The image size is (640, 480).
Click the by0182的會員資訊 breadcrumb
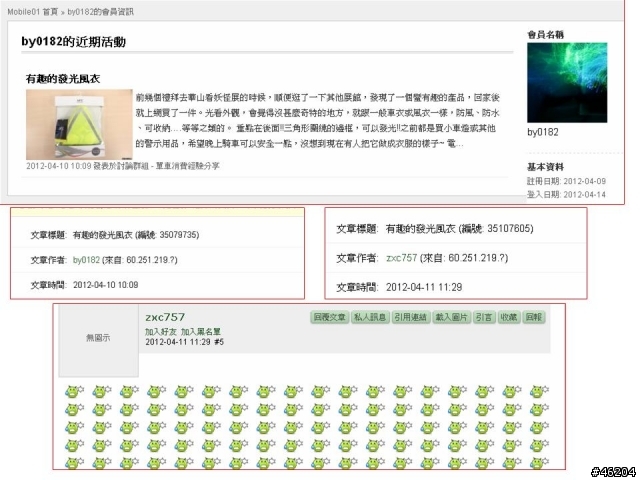(x=100, y=12)
